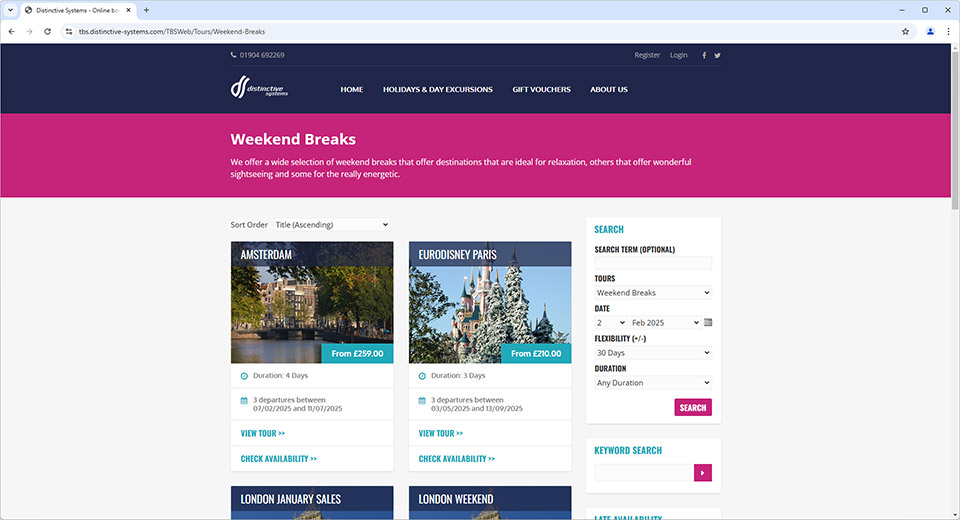The width and height of the screenshot is (960, 520).
Task: Click the 'Weekend Breaks' page heading
Action: pos(293,139)
